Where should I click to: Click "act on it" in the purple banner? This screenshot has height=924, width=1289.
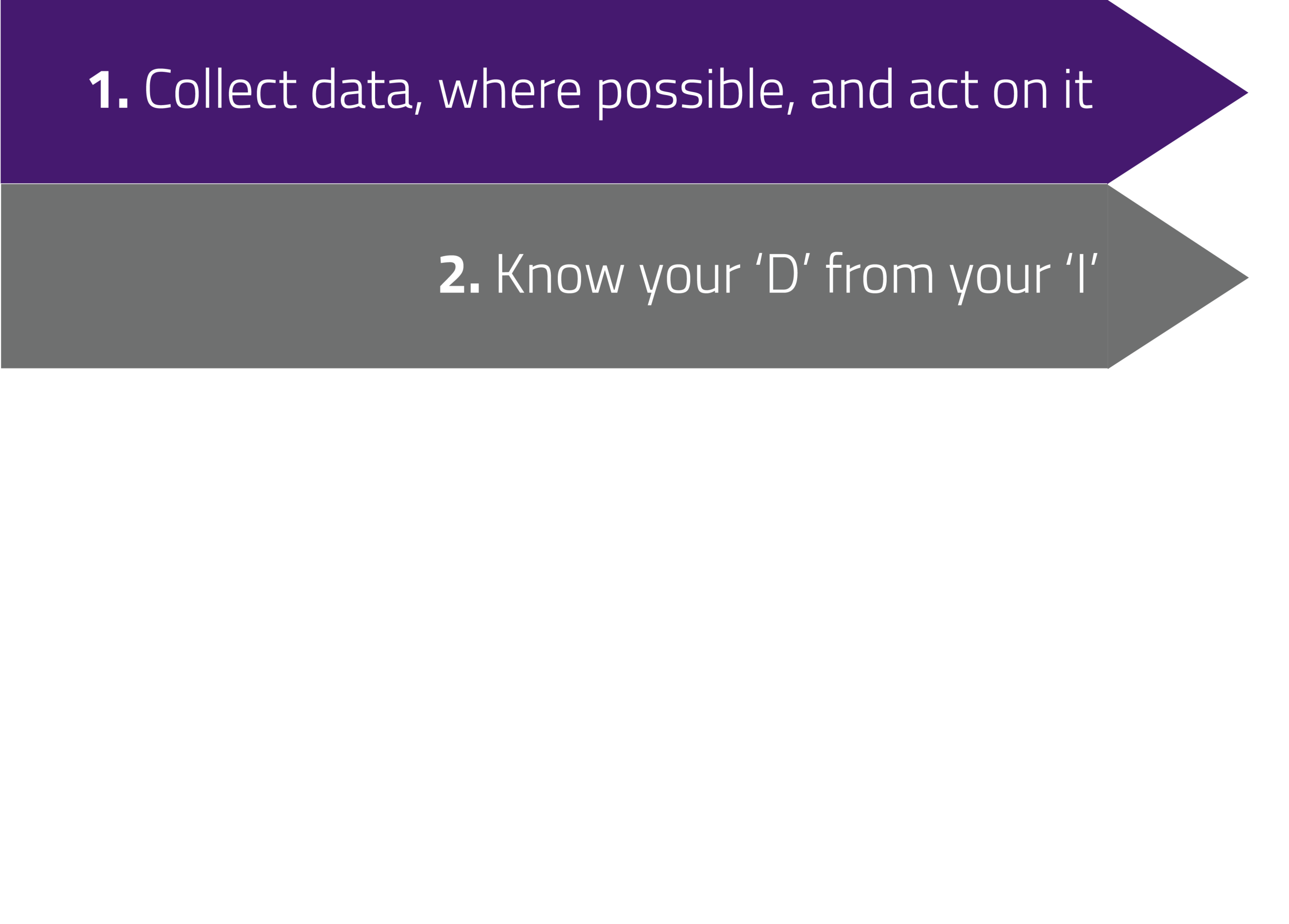(1000, 90)
